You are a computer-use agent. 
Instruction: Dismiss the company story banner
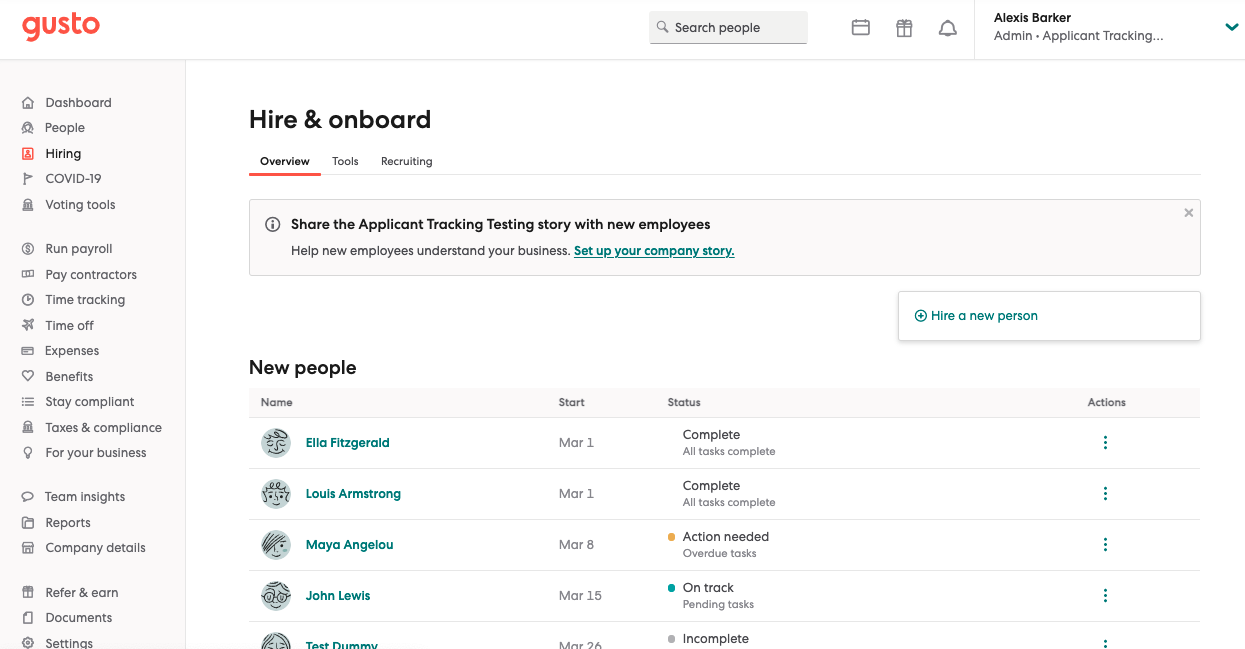1188,213
